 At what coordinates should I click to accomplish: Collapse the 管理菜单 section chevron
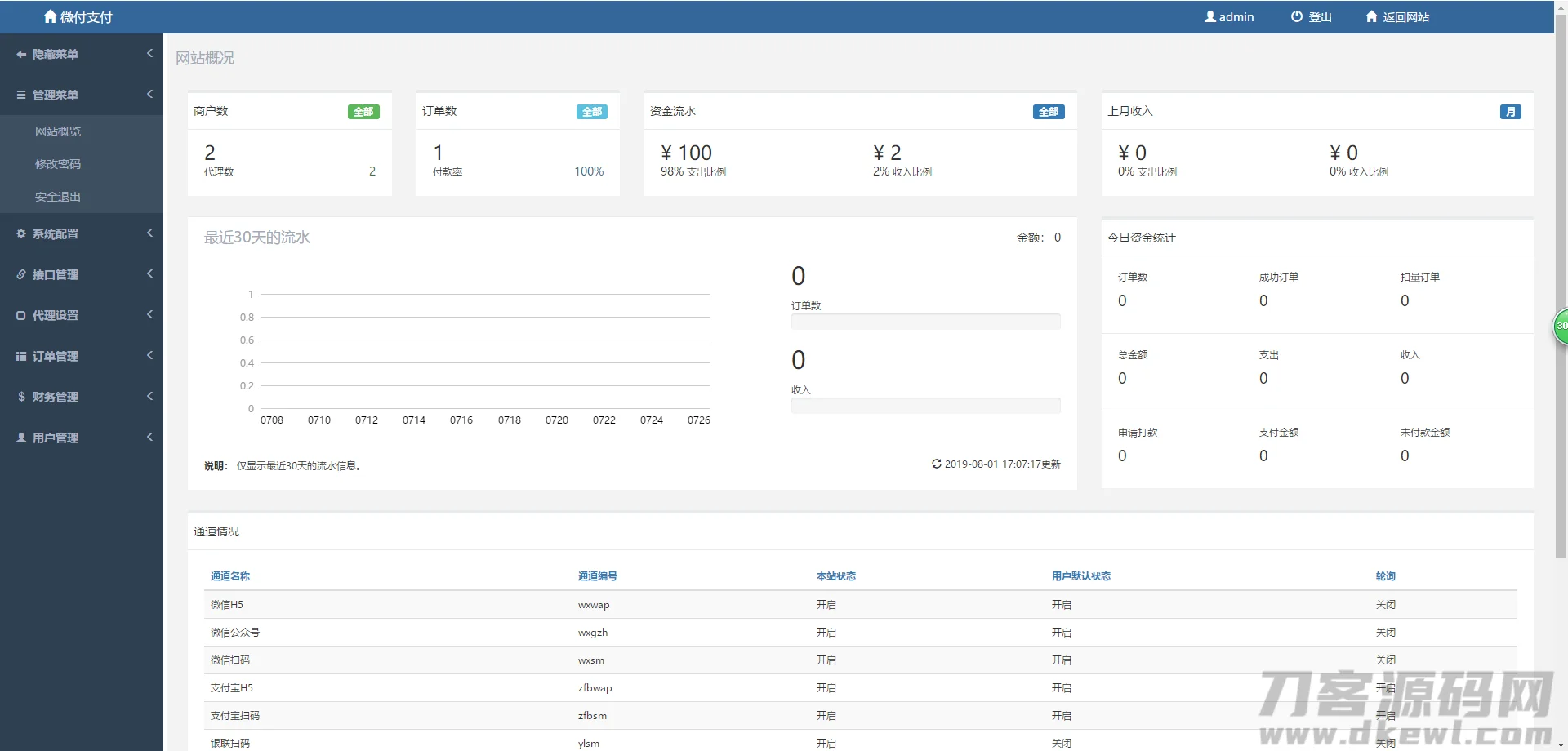click(149, 95)
